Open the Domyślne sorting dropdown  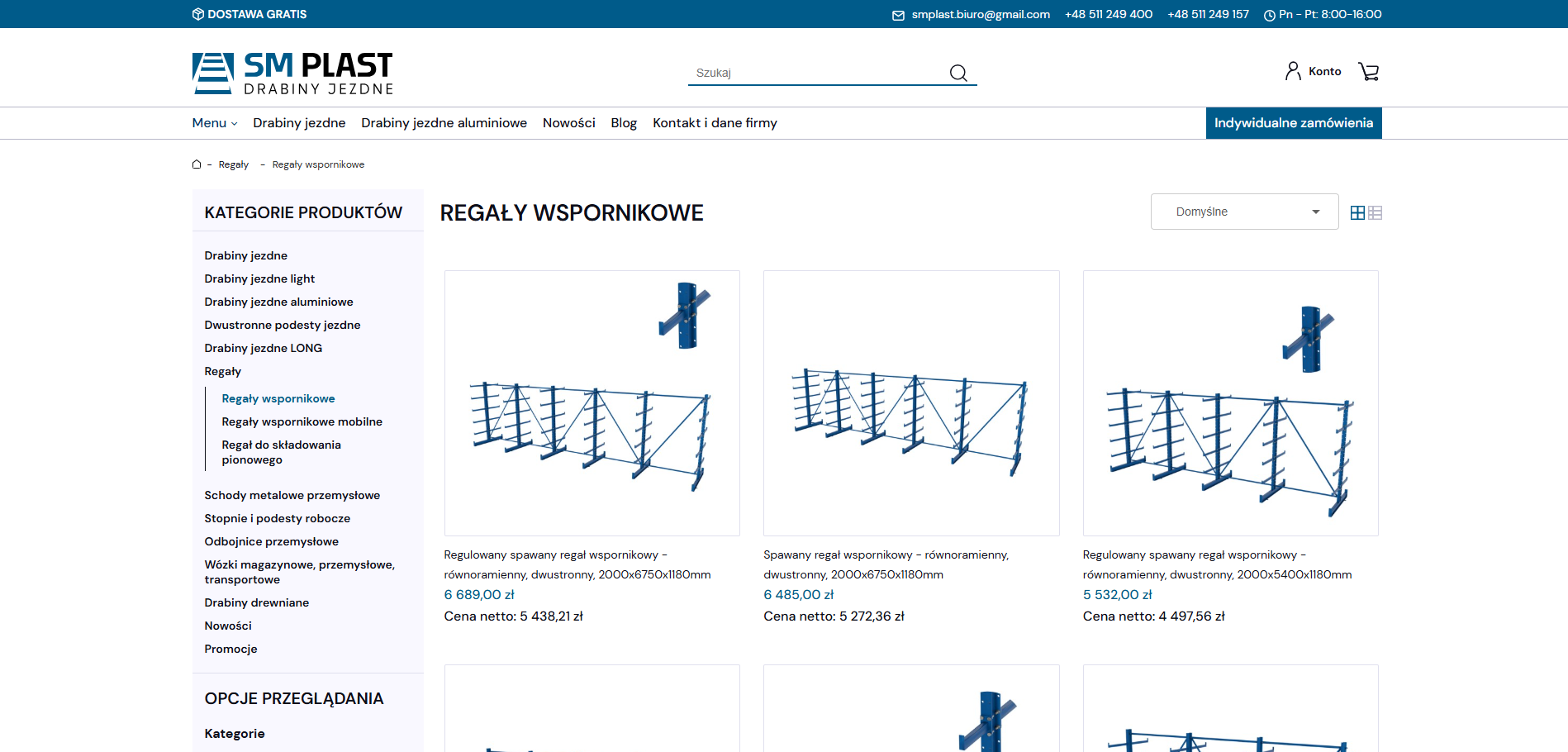(1243, 212)
